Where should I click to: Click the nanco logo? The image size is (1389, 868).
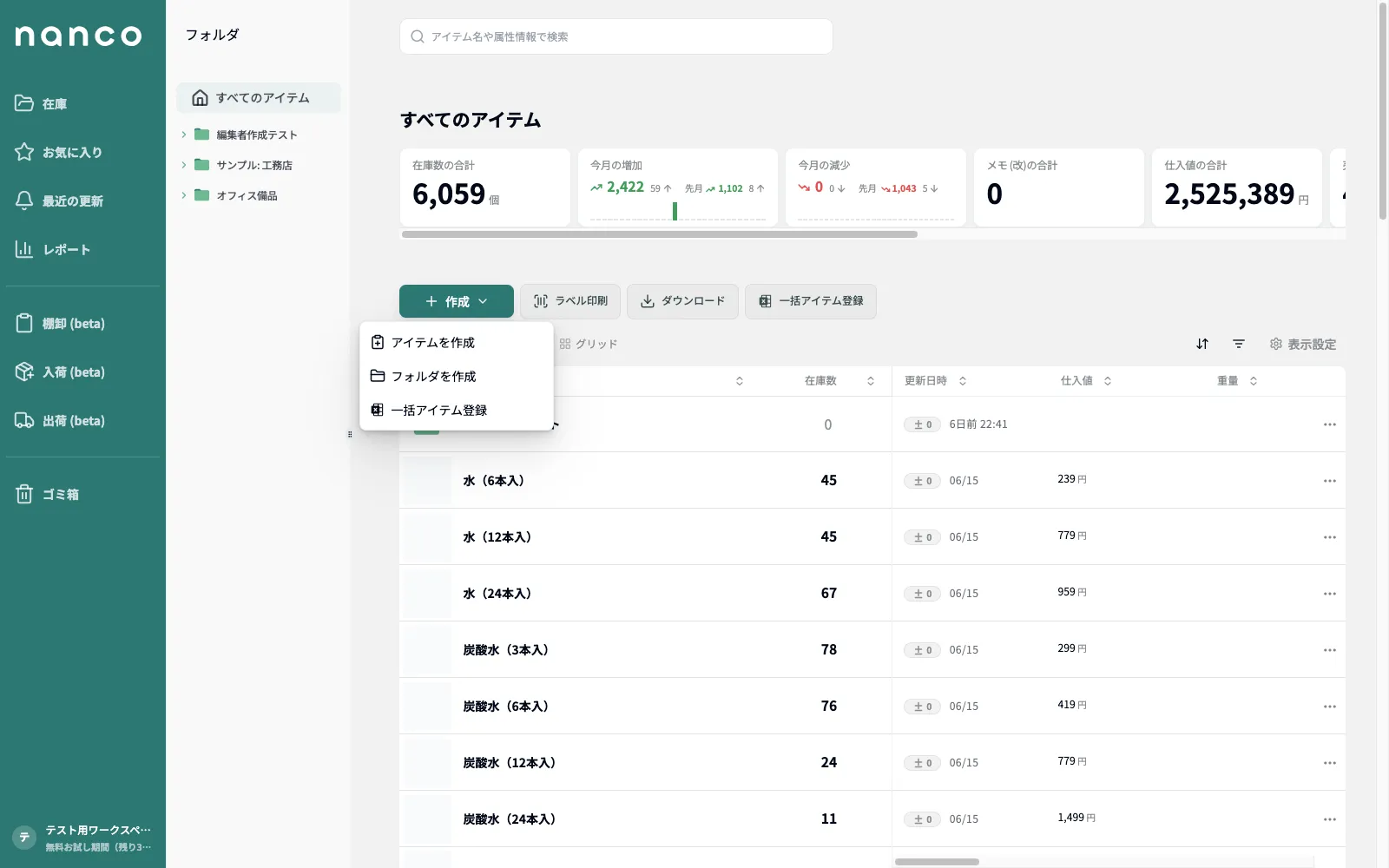point(78,36)
